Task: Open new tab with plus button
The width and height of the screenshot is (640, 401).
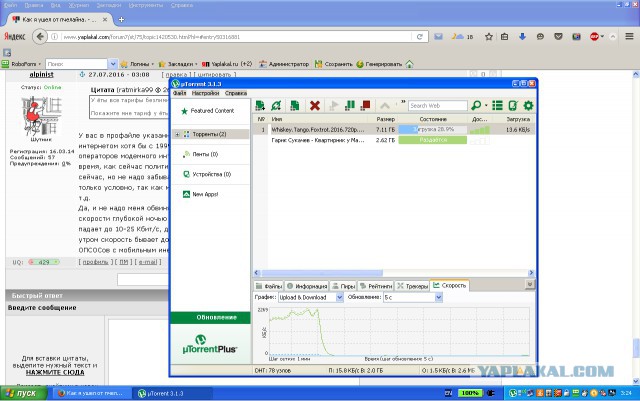Action: pos(121,19)
